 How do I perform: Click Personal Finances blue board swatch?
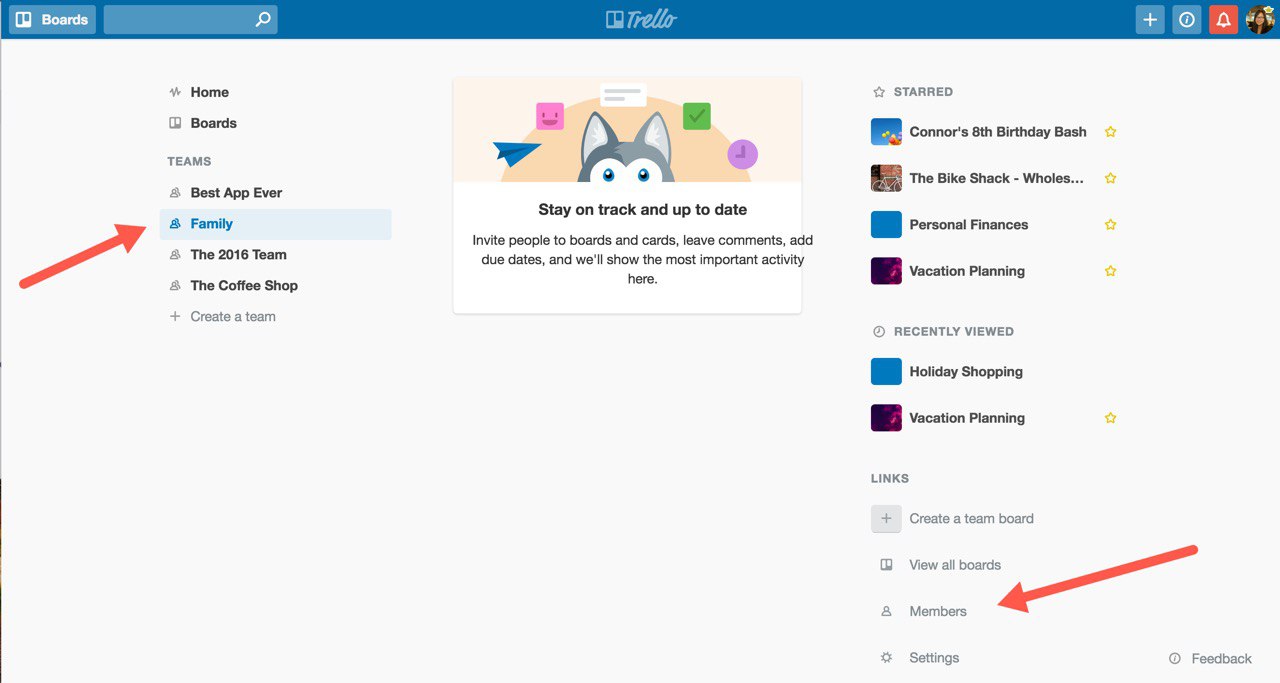(886, 225)
